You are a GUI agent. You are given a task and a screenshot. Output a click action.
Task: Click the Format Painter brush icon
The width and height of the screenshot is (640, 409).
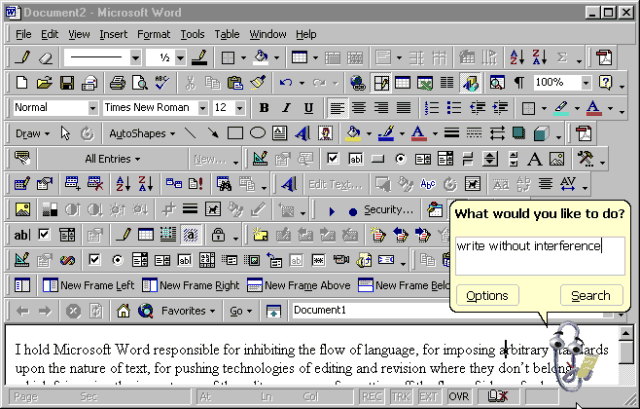click(258, 83)
